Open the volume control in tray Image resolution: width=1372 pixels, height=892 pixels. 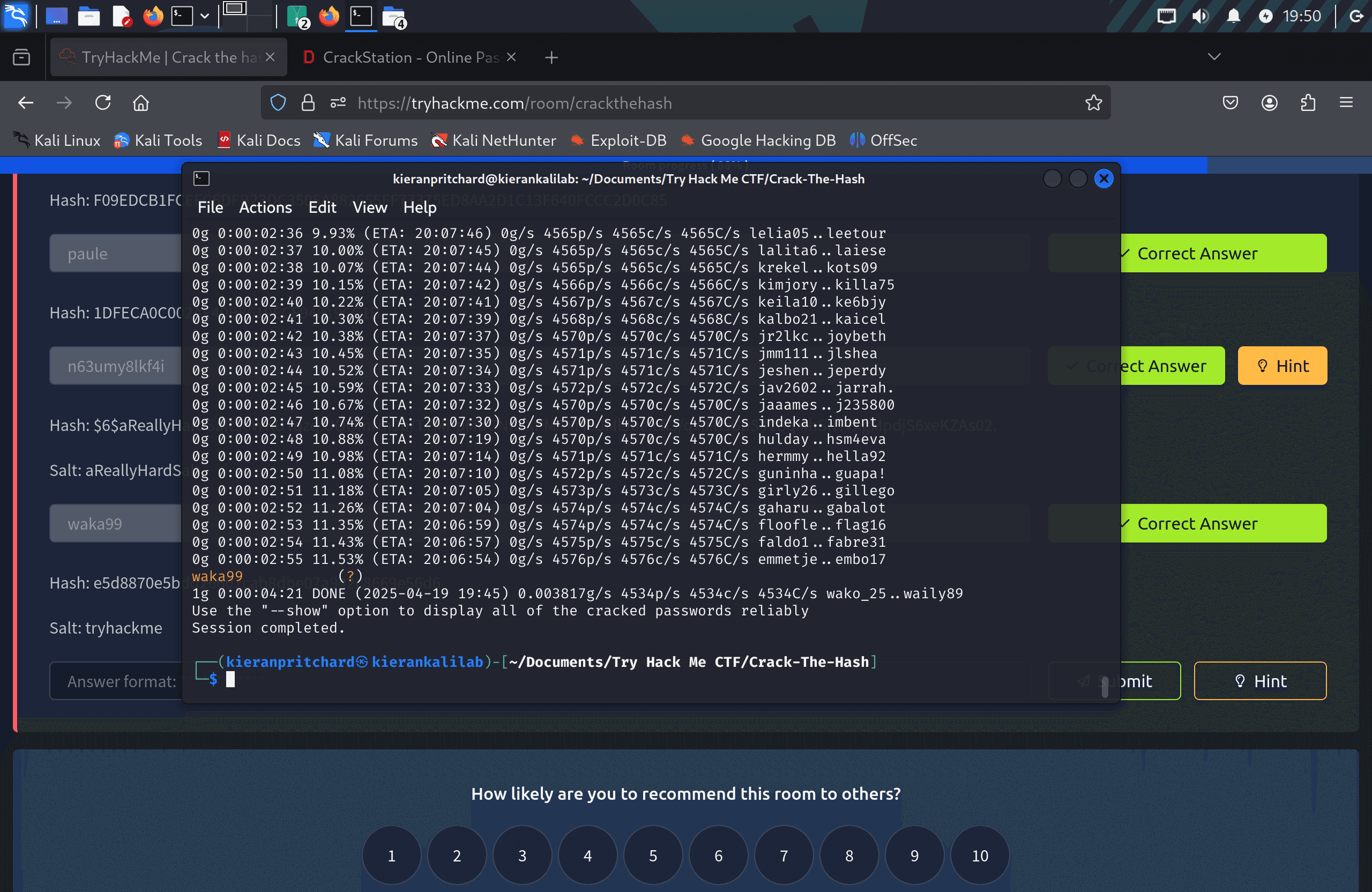pyautogui.click(x=1200, y=16)
